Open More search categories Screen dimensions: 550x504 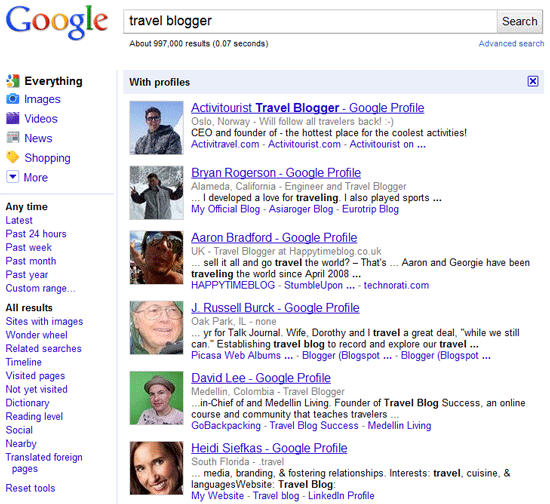[x=36, y=177]
